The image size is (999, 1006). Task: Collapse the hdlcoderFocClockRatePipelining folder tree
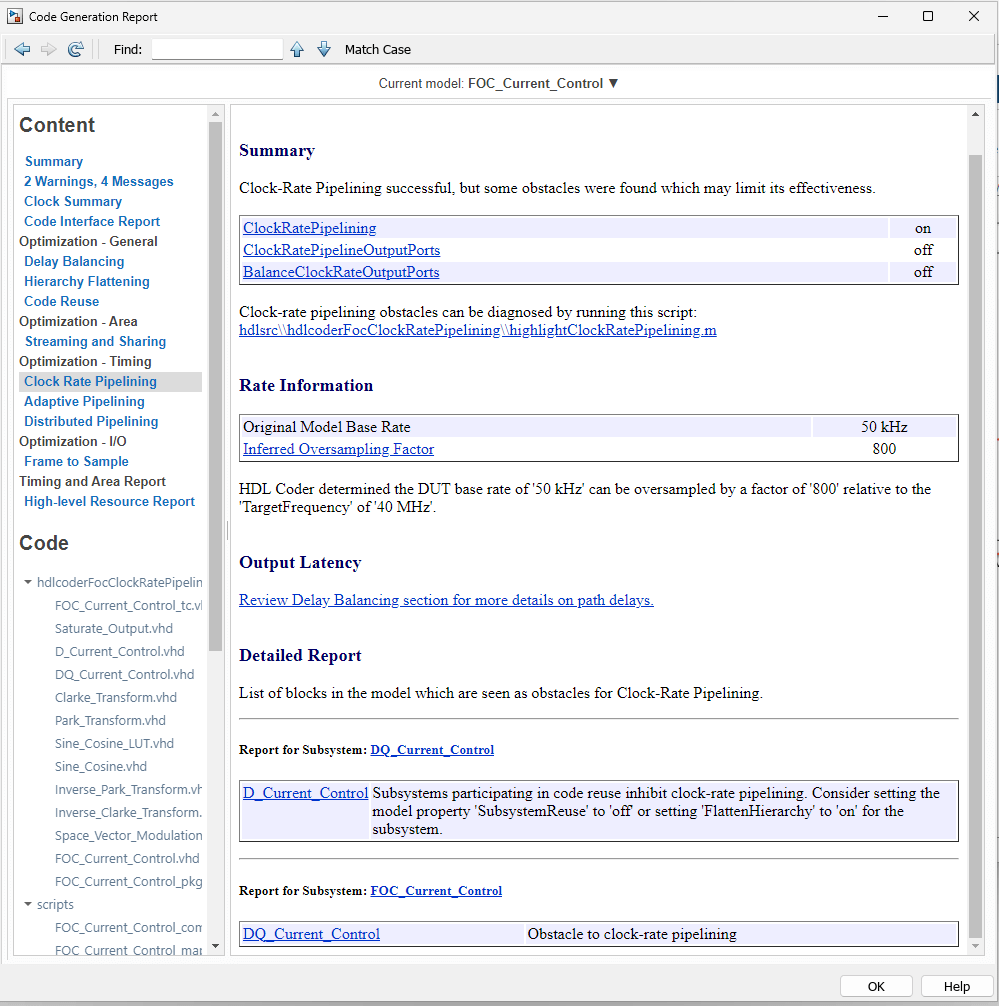tap(27, 582)
